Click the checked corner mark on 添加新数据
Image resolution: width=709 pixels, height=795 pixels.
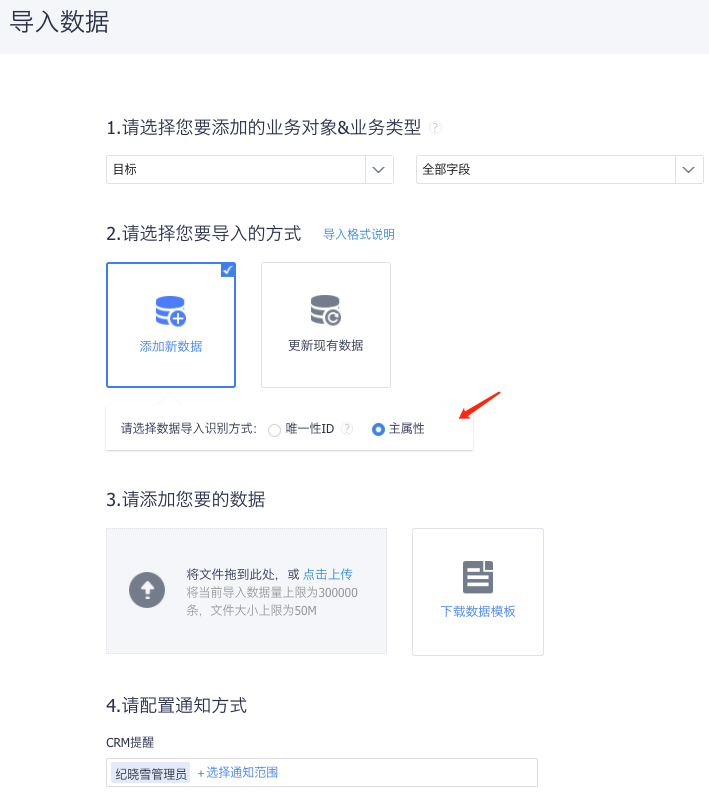(x=228, y=270)
